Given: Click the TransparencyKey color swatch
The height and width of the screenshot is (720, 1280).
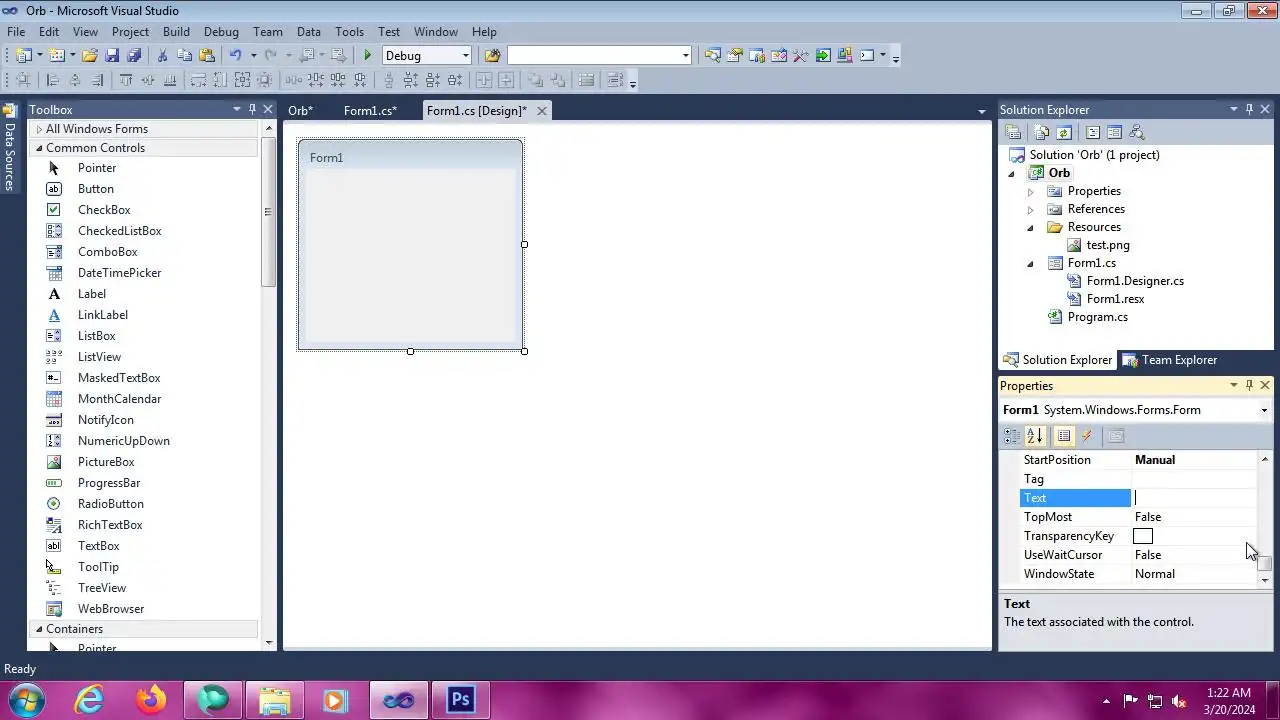Looking at the screenshot, I should 1143,536.
